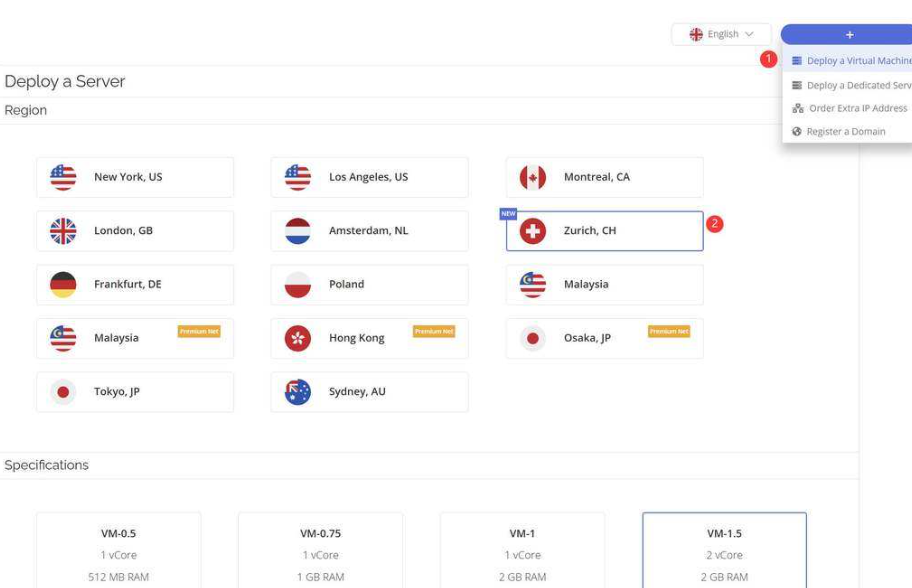This screenshot has width=912, height=588.
Task: Click the Australian flag next to Sydney
Action: pyautogui.click(x=298, y=392)
